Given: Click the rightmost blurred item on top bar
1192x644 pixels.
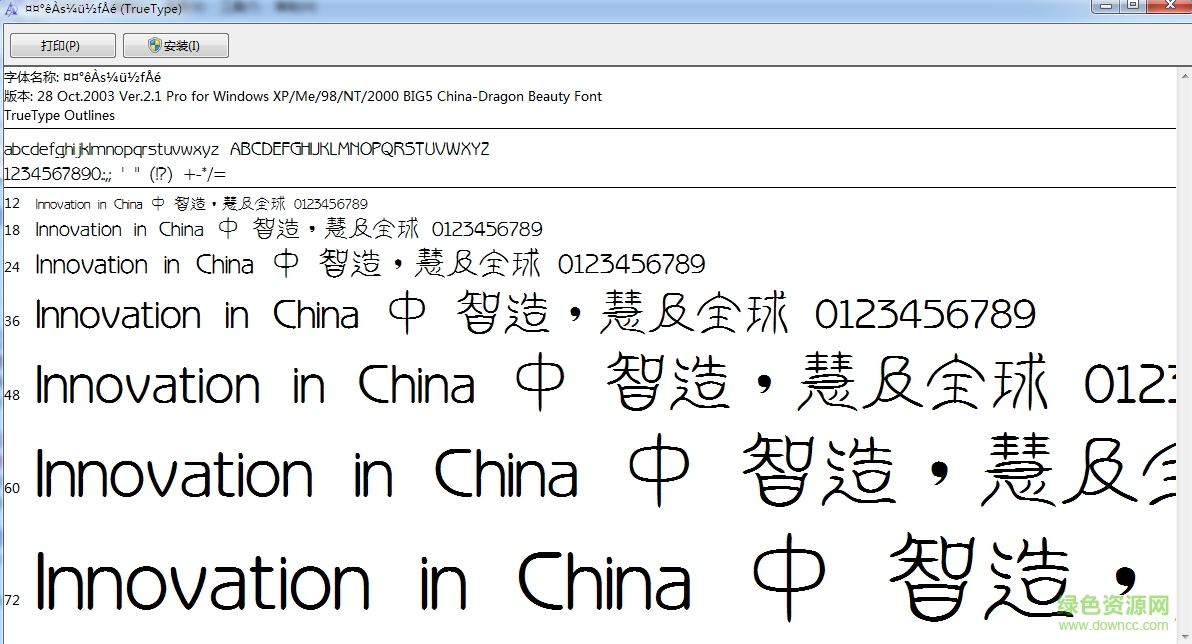Looking at the screenshot, I should (x=295, y=5).
